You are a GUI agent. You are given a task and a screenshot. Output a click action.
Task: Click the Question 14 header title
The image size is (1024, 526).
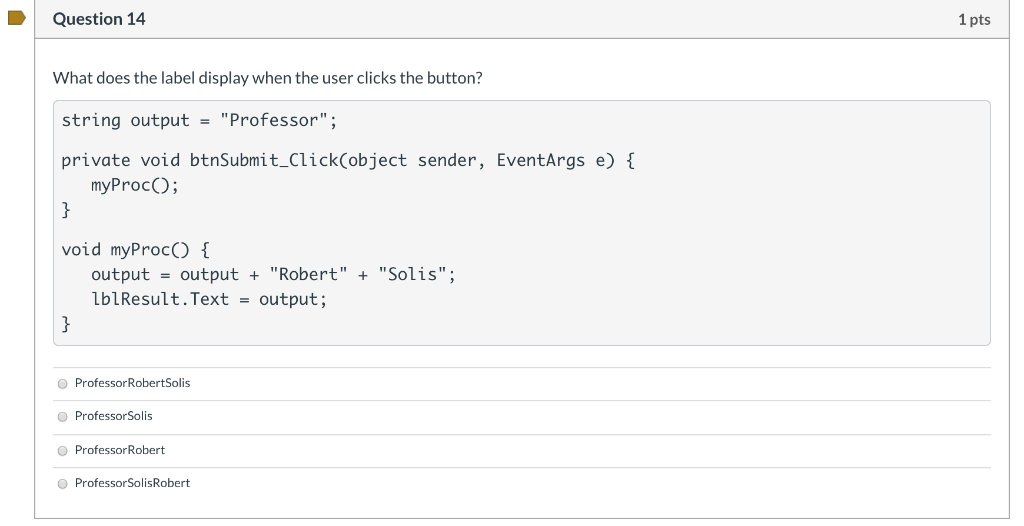99,19
